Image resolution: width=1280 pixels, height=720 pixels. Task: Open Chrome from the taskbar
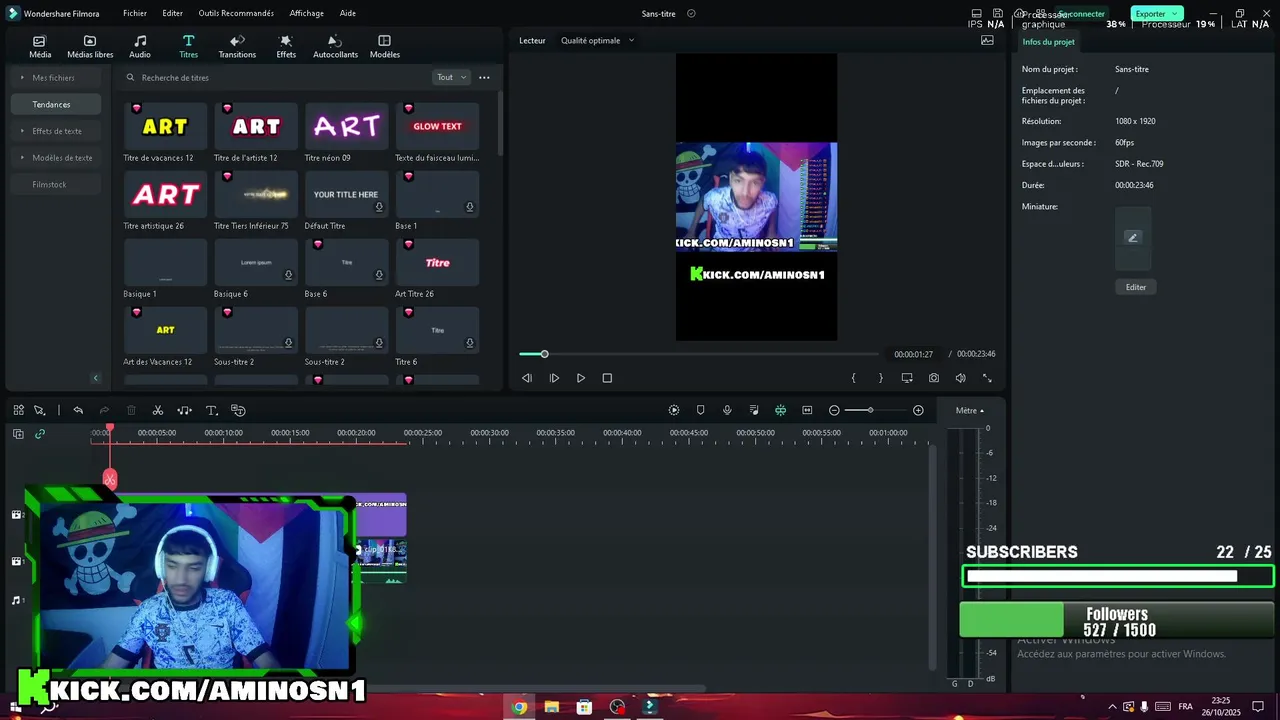coord(519,707)
